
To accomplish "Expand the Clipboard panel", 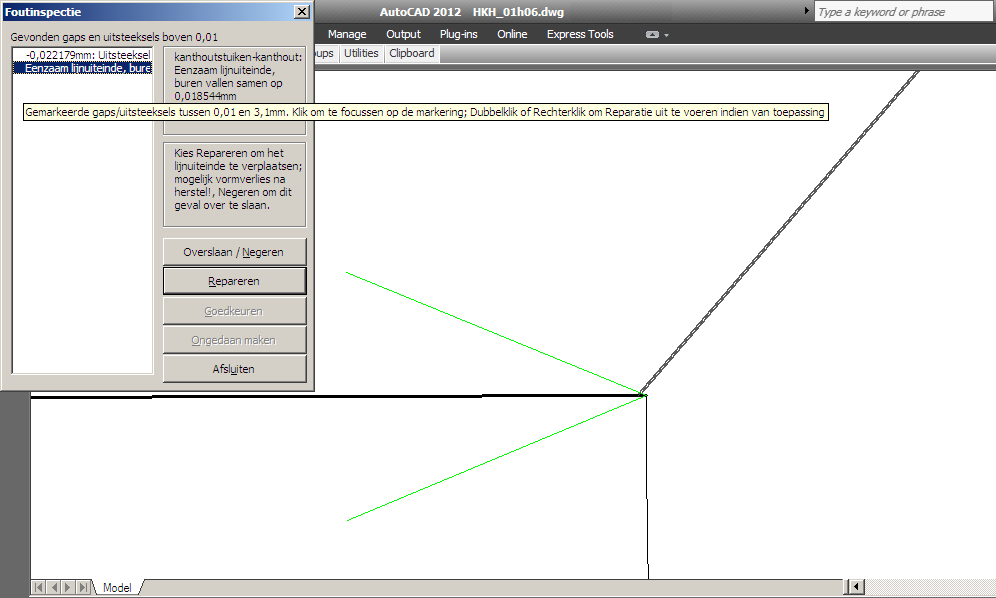I will coord(412,53).
